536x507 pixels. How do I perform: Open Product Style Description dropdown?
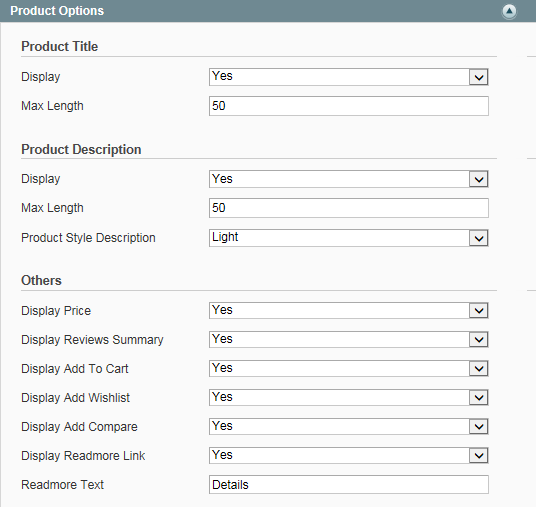point(349,238)
